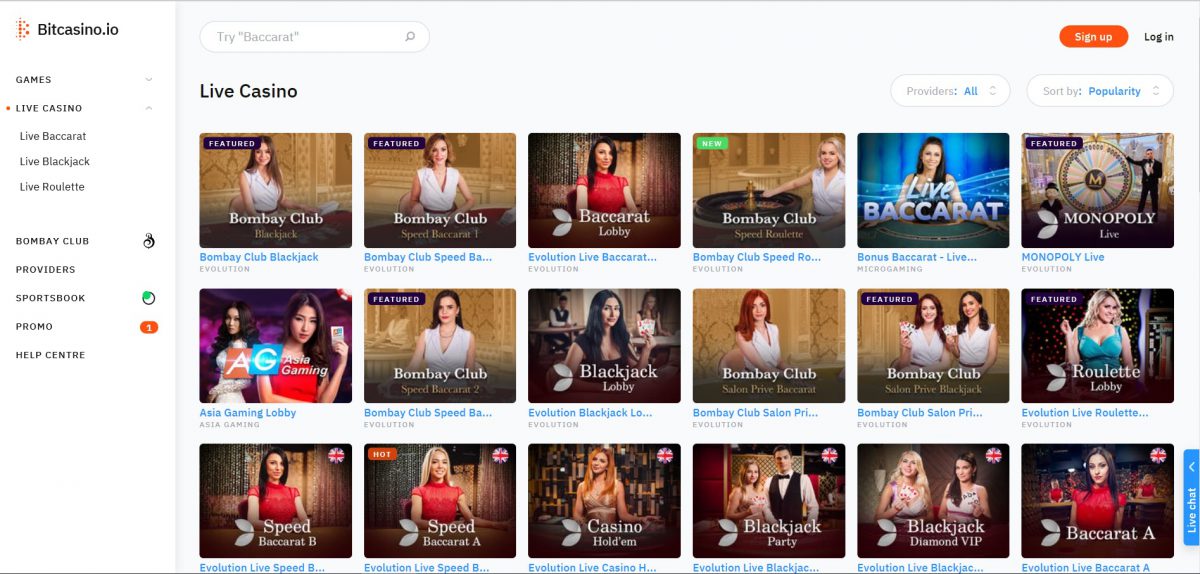Open the Blackjack Party thumbnail
The width and height of the screenshot is (1200, 574).
click(769, 501)
